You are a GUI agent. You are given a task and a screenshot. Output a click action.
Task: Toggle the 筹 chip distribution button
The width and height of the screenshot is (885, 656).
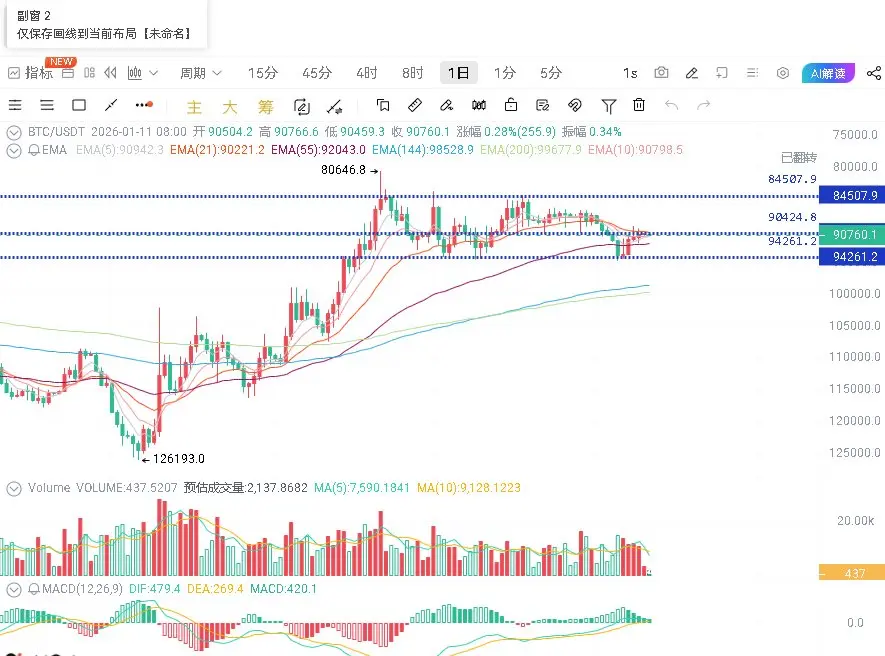(x=265, y=106)
